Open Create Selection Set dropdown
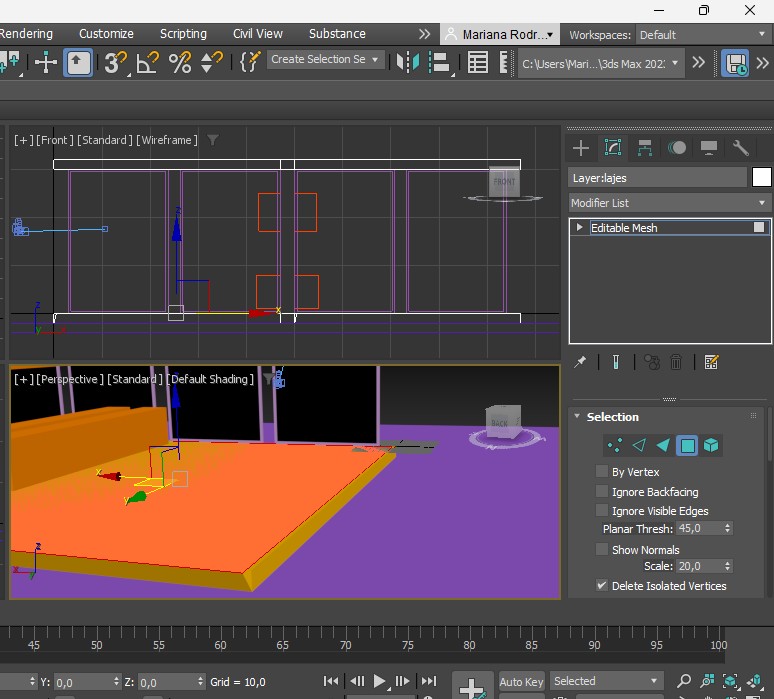The width and height of the screenshot is (774, 699). 325,60
